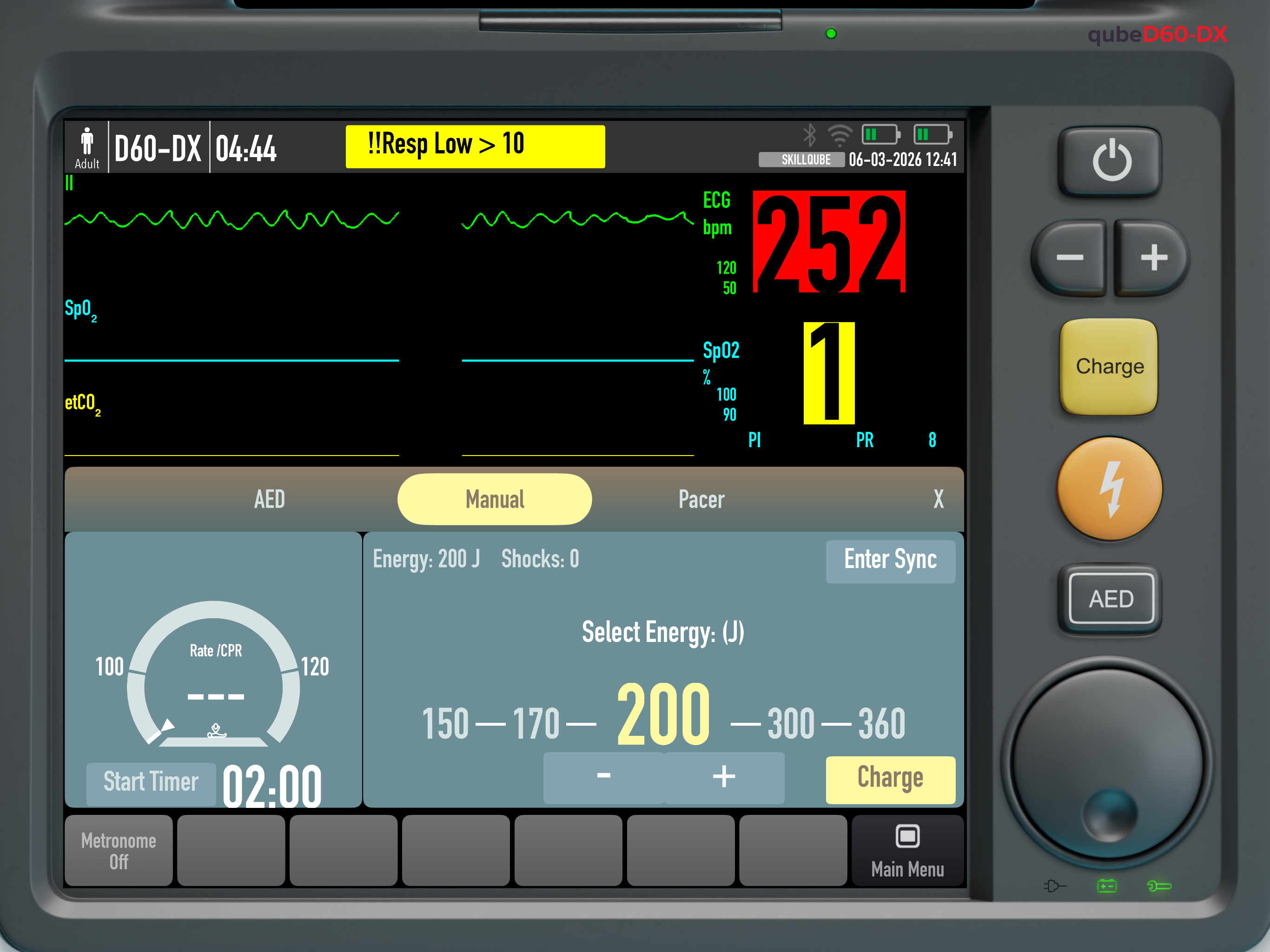Select 360 joules energy
1270x952 pixels.
[x=881, y=723]
